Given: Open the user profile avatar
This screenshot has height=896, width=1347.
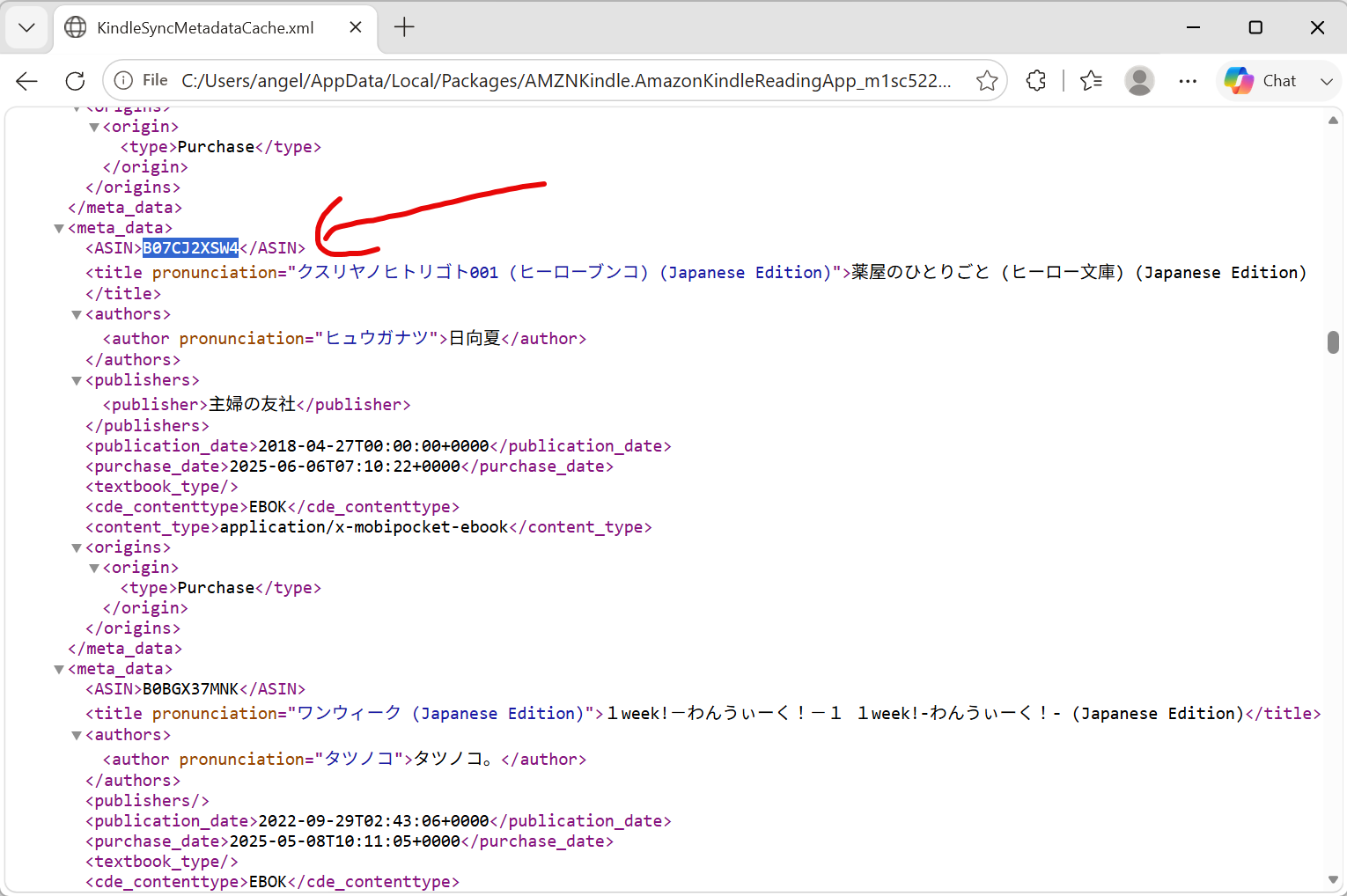Looking at the screenshot, I should pos(1139,81).
